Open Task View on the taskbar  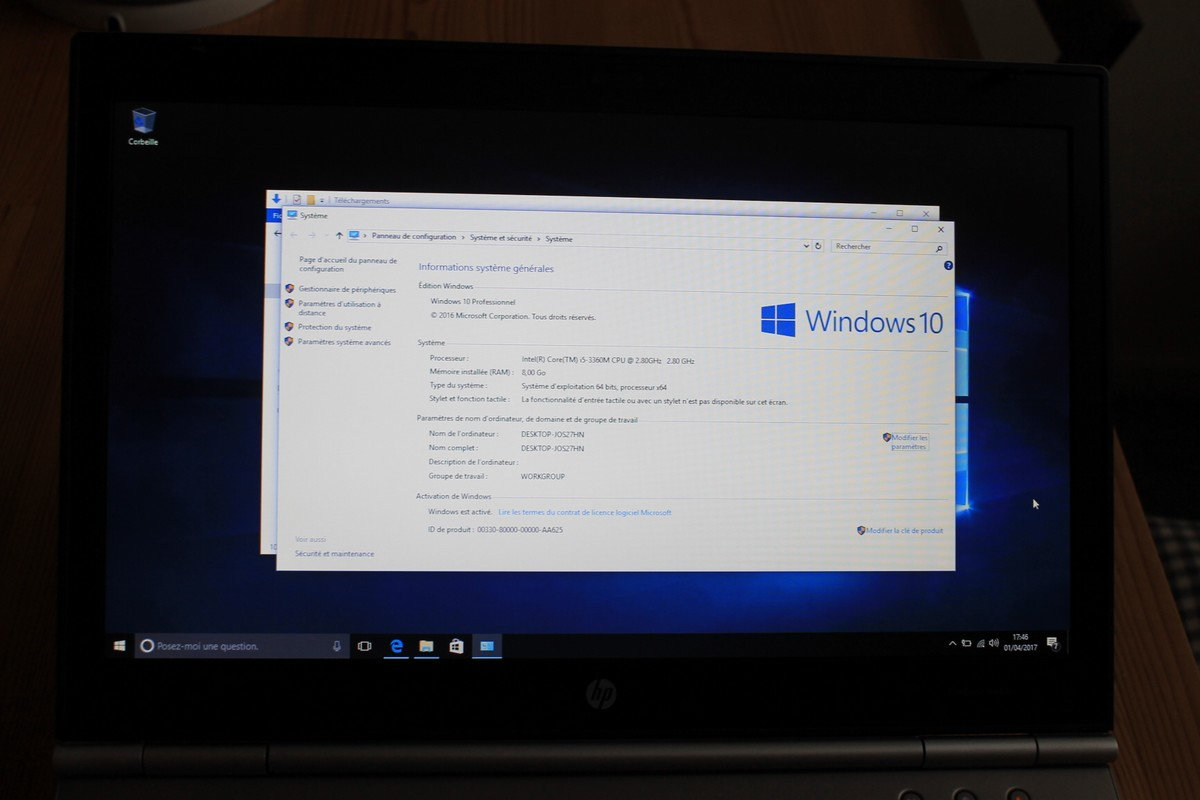pos(365,646)
